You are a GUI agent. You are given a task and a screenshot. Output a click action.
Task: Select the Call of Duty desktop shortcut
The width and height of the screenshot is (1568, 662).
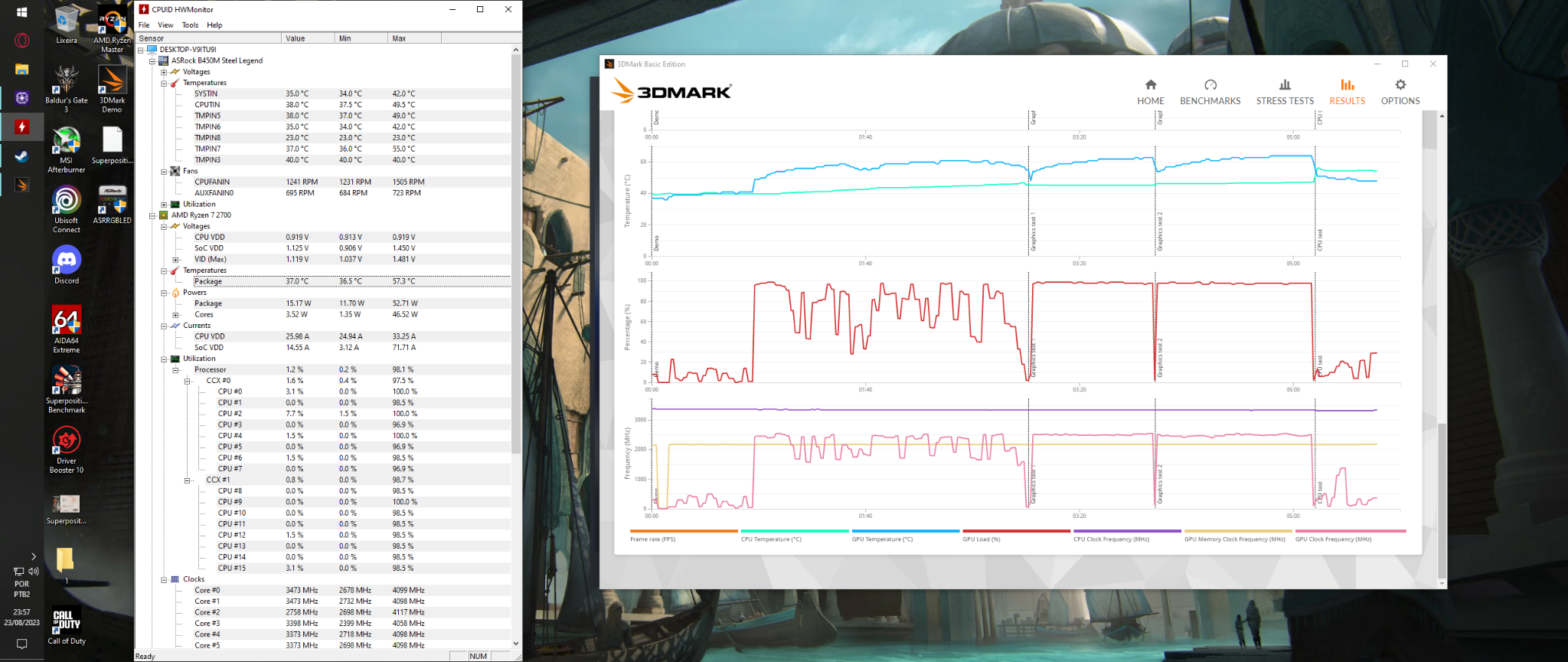[67, 626]
